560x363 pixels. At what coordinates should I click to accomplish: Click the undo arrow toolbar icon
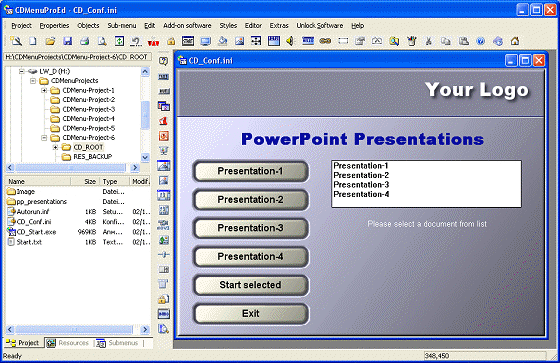point(136,41)
